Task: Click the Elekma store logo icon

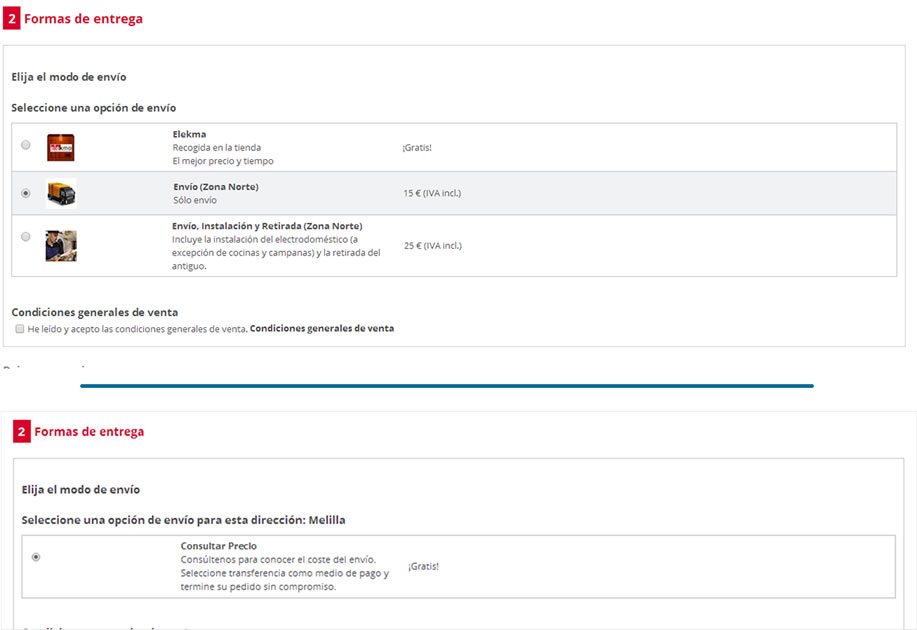Action: pos(60,147)
